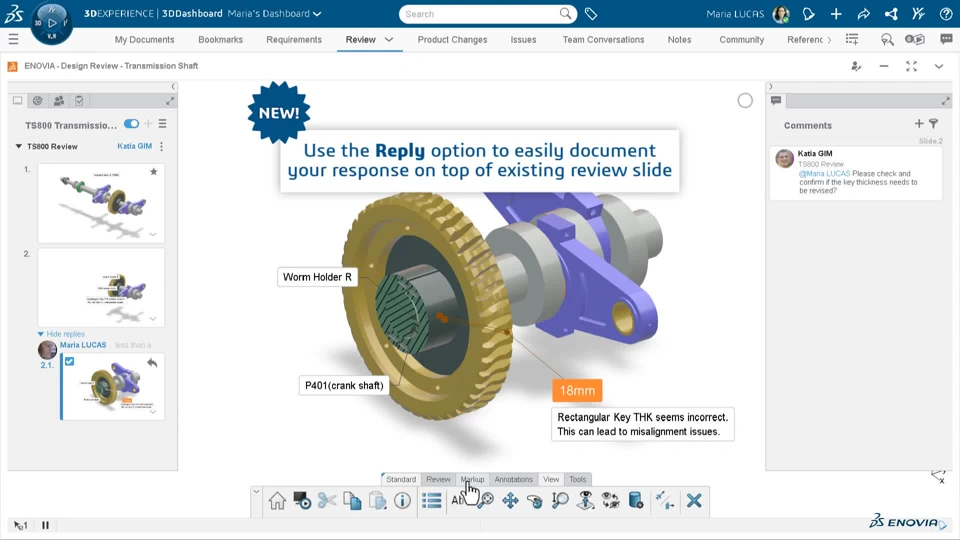Toggle the TS800 Transmission switch

pos(131,124)
